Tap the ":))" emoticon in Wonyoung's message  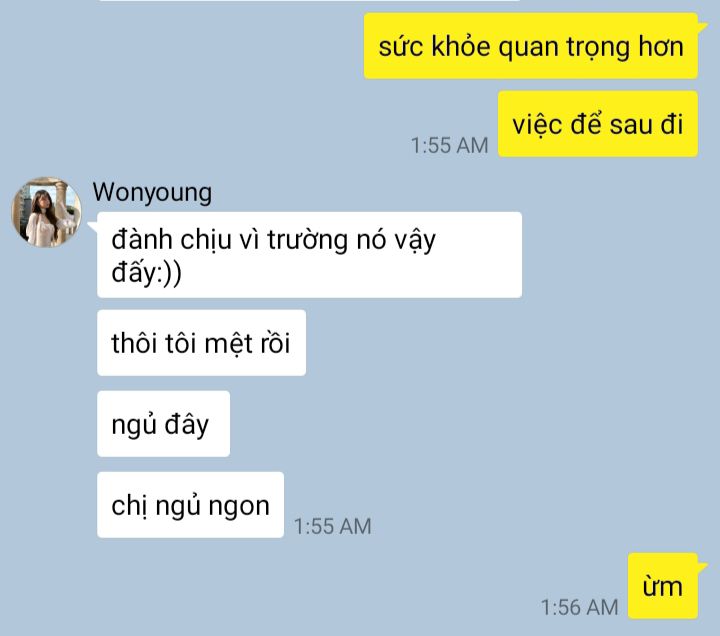click(x=169, y=273)
